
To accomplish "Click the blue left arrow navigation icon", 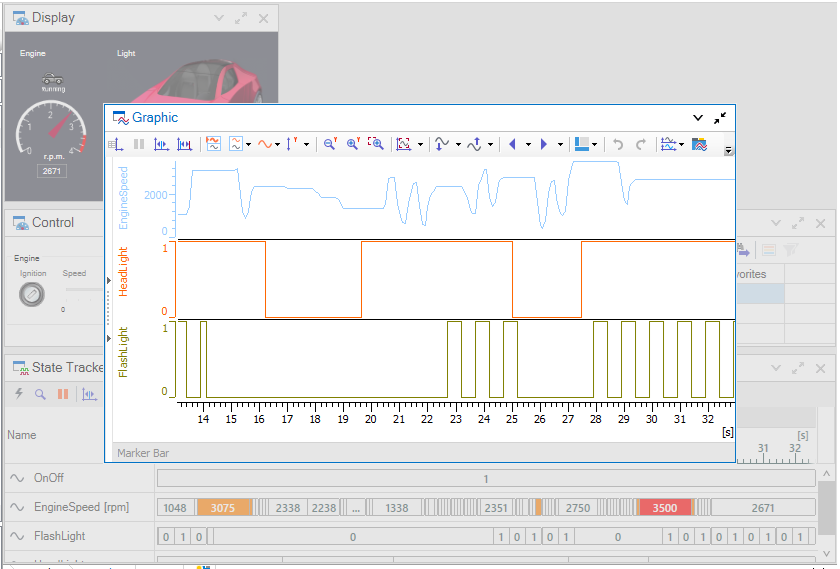I will (x=512, y=144).
